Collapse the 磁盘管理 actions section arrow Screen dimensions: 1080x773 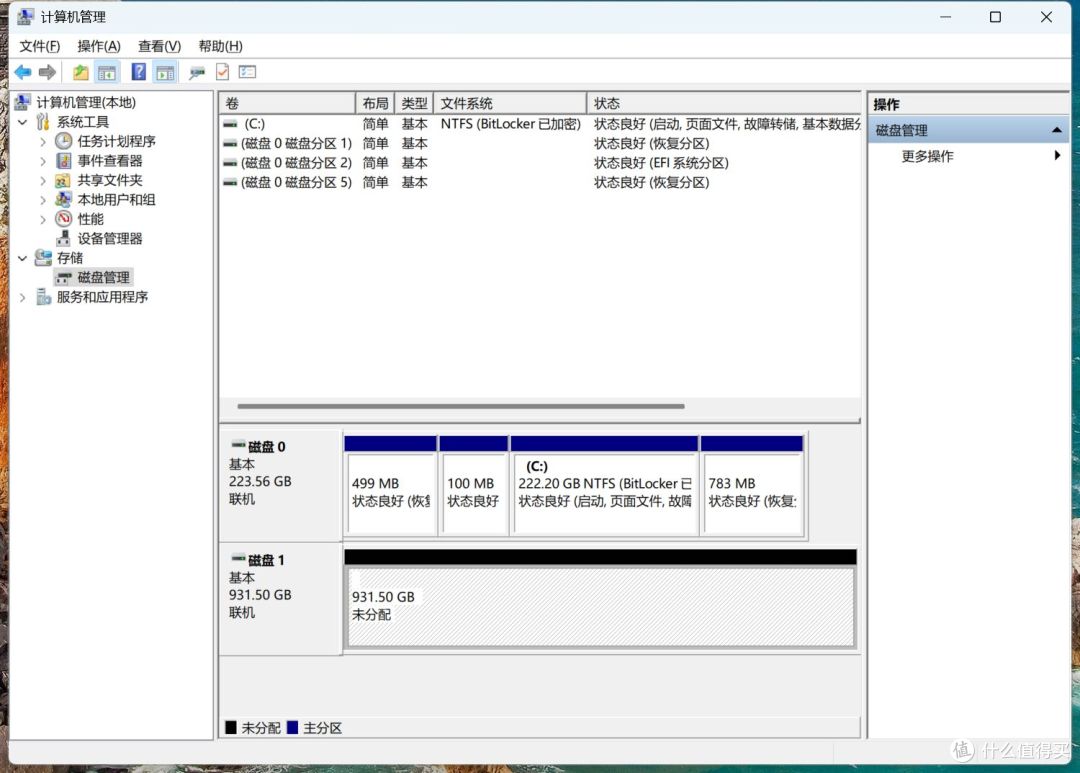[x=1057, y=130]
